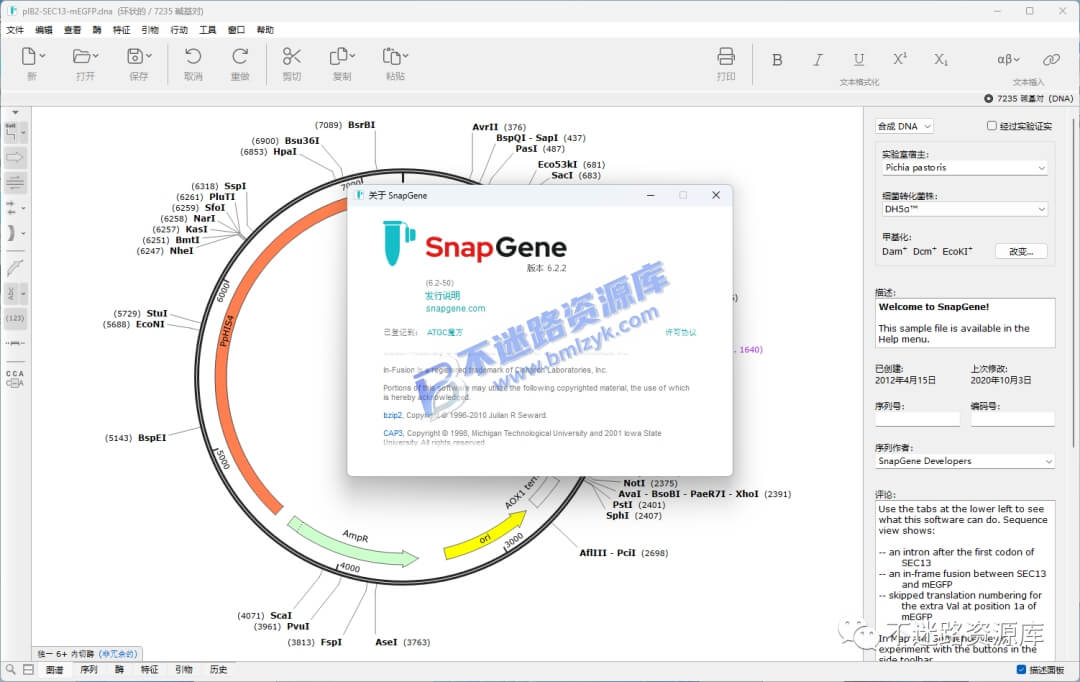Click the 改变... methylation button

[1021, 251]
